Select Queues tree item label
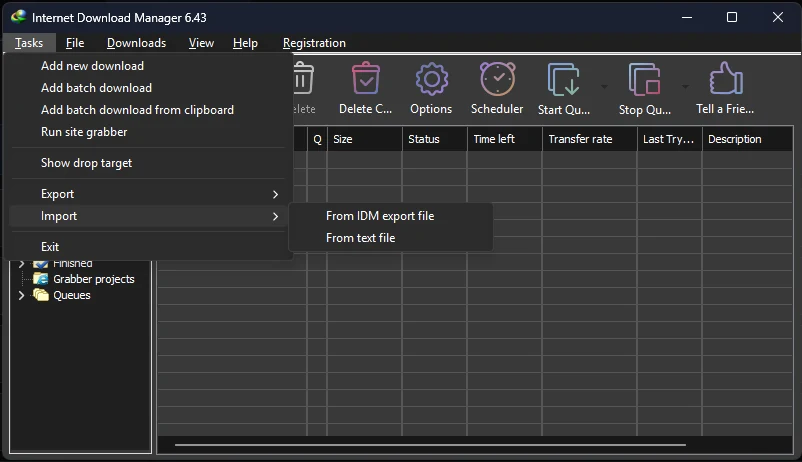This screenshot has height=462, width=802. [x=72, y=295]
